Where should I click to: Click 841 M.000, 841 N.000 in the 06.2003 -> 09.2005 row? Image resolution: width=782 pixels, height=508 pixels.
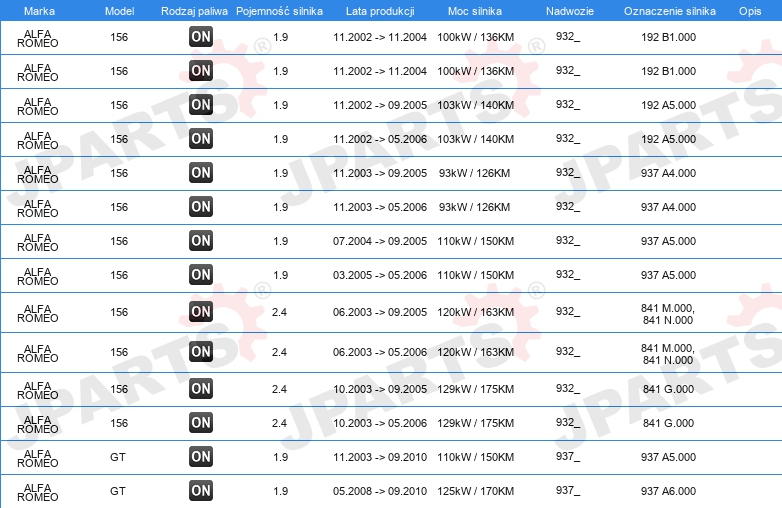(x=668, y=314)
